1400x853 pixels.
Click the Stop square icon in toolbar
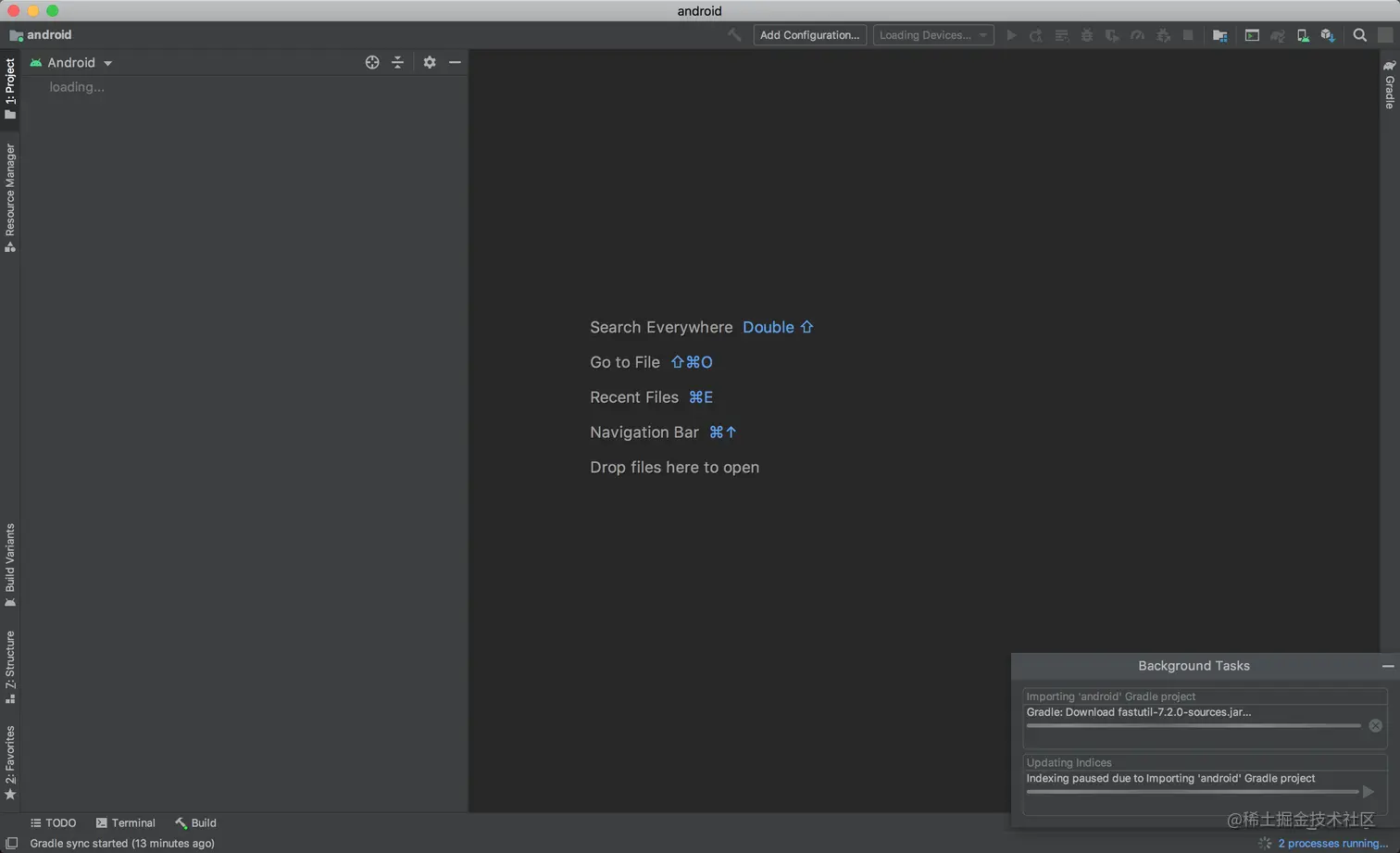coord(1188,35)
